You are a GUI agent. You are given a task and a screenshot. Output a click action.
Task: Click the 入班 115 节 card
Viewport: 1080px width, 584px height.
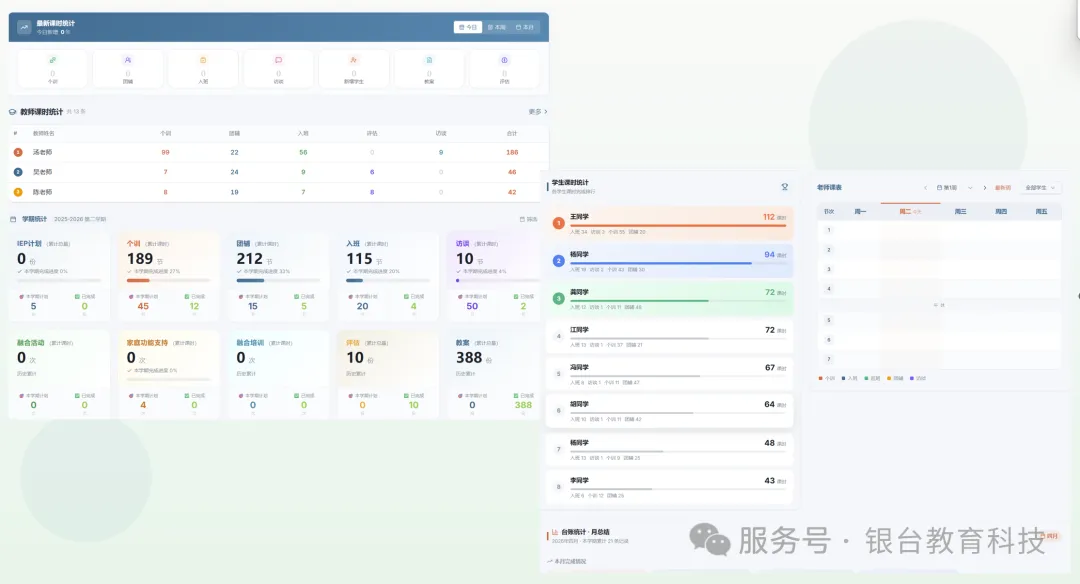tap(388, 278)
